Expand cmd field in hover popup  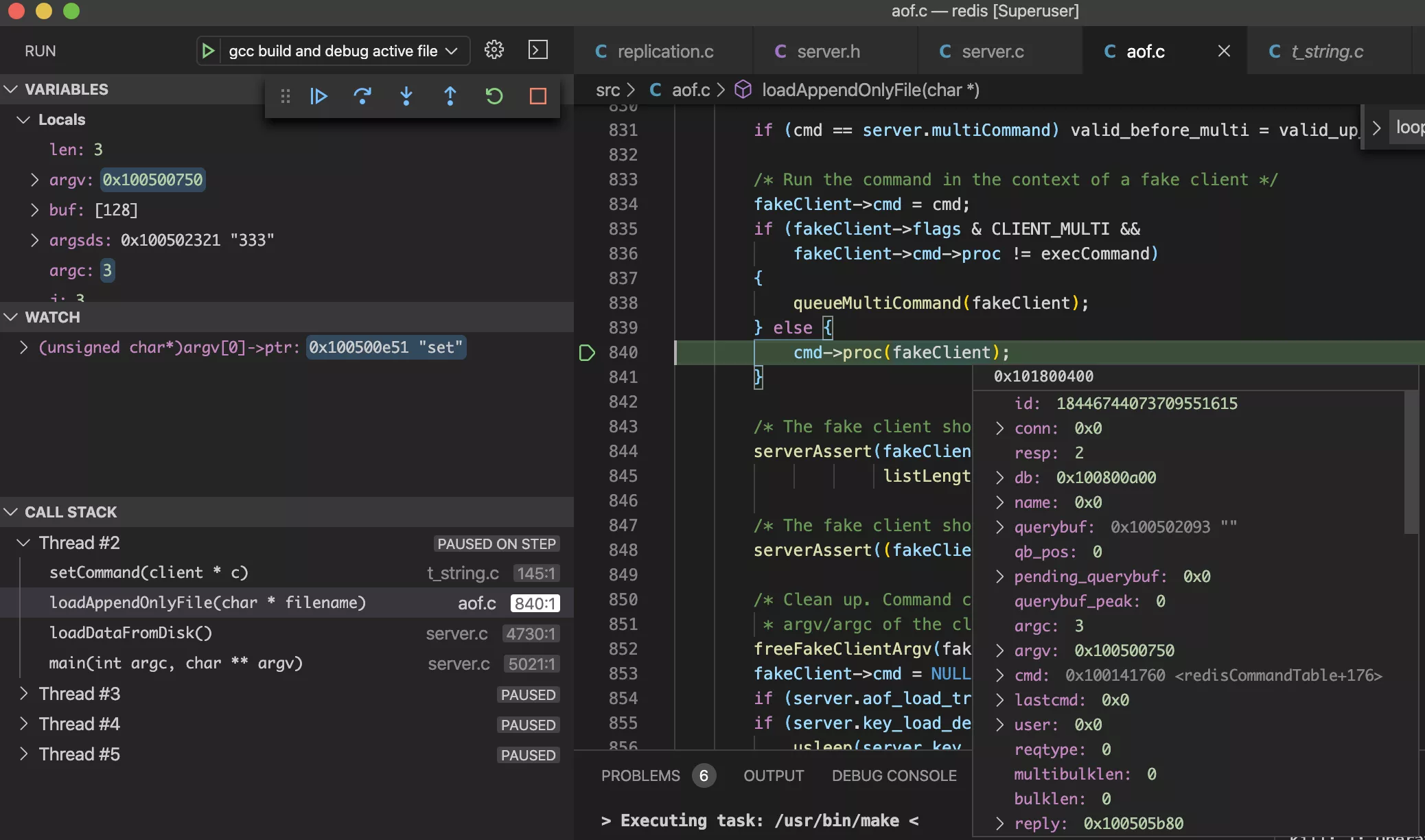tap(1000, 675)
